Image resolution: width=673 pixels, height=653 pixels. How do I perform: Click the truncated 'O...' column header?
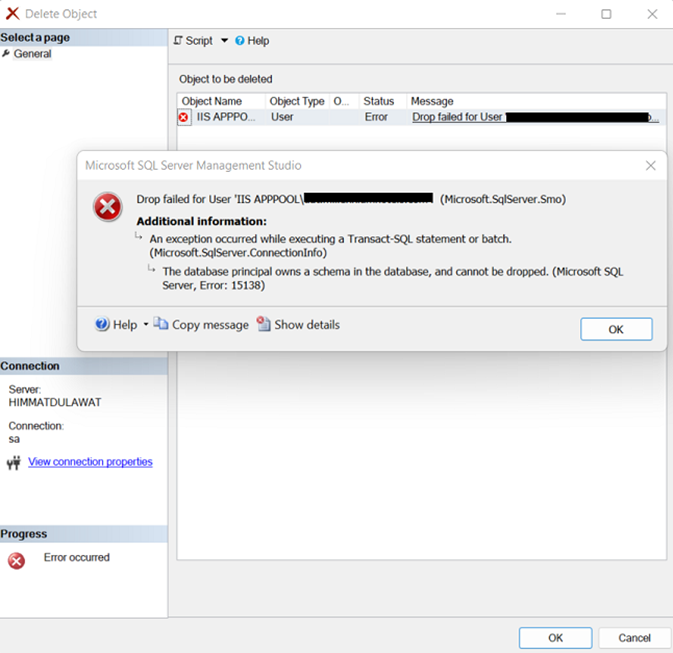[x=341, y=101]
